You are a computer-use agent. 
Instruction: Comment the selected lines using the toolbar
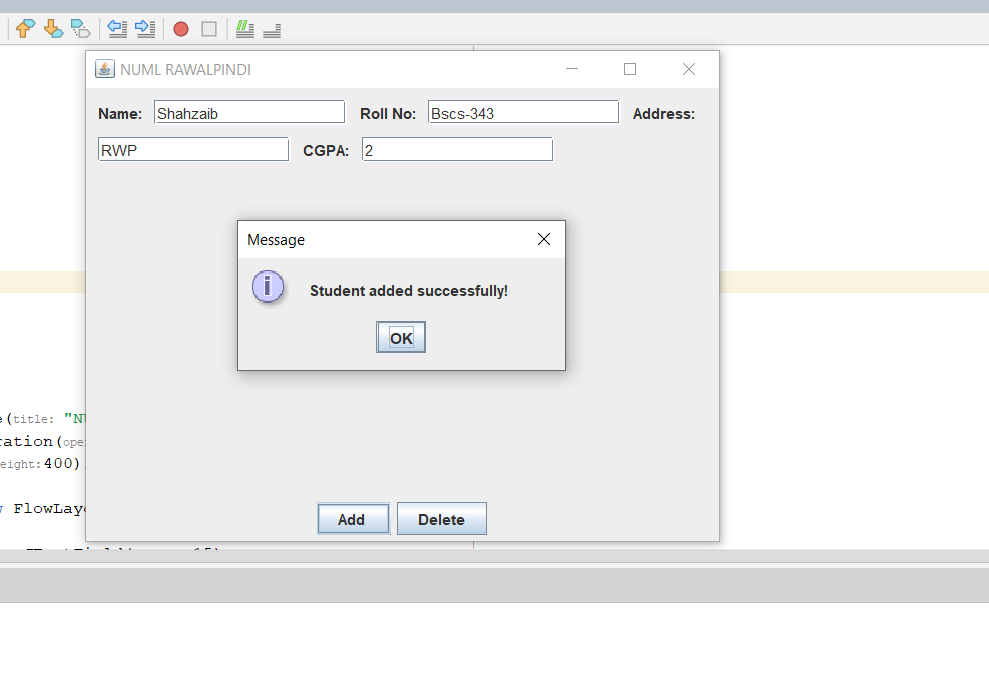click(245, 29)
